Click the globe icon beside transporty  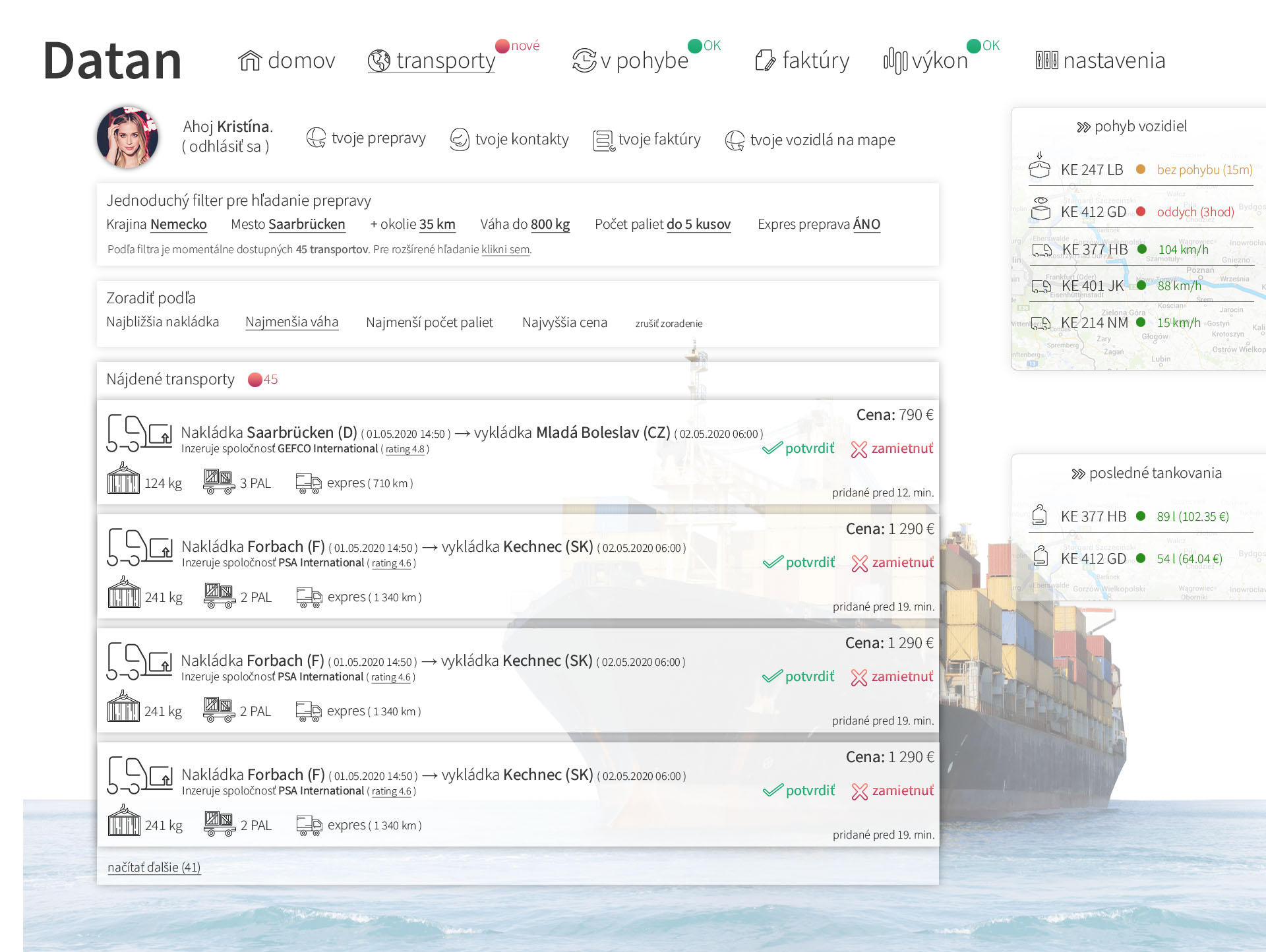click(379, 61)
